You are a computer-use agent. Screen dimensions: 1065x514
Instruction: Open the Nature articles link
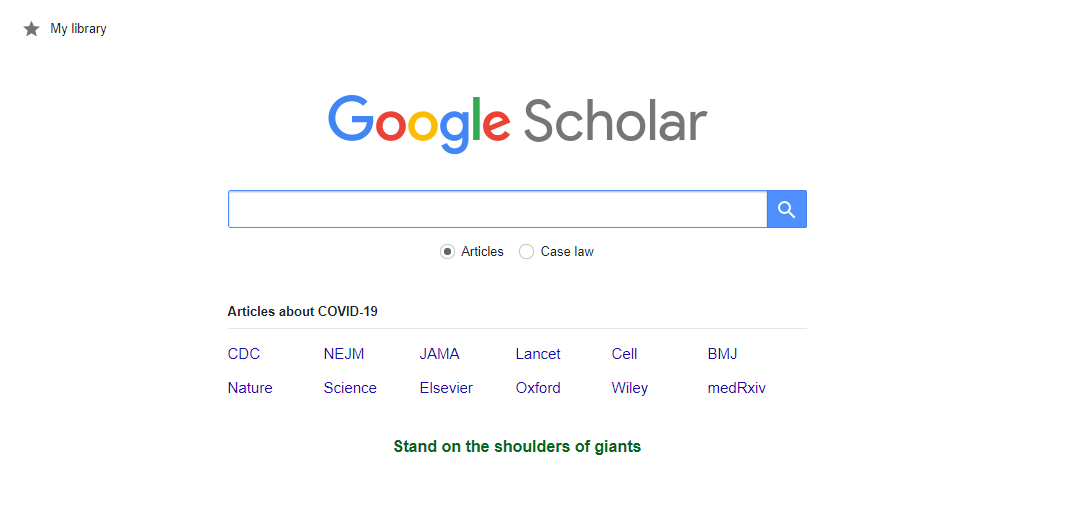coord(250,388)
